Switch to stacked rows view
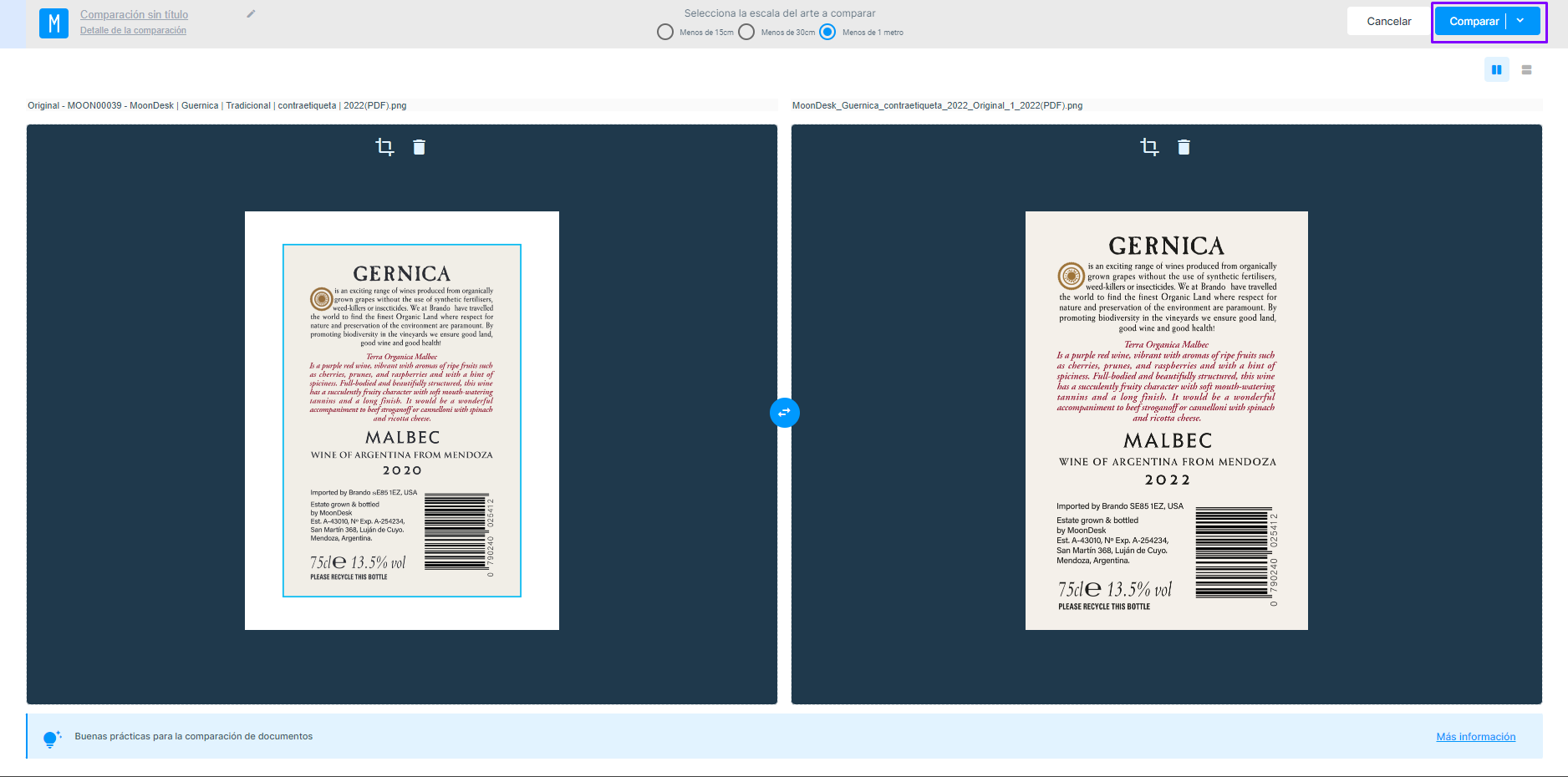1568x777 pixels. [x=1526, y=70]
